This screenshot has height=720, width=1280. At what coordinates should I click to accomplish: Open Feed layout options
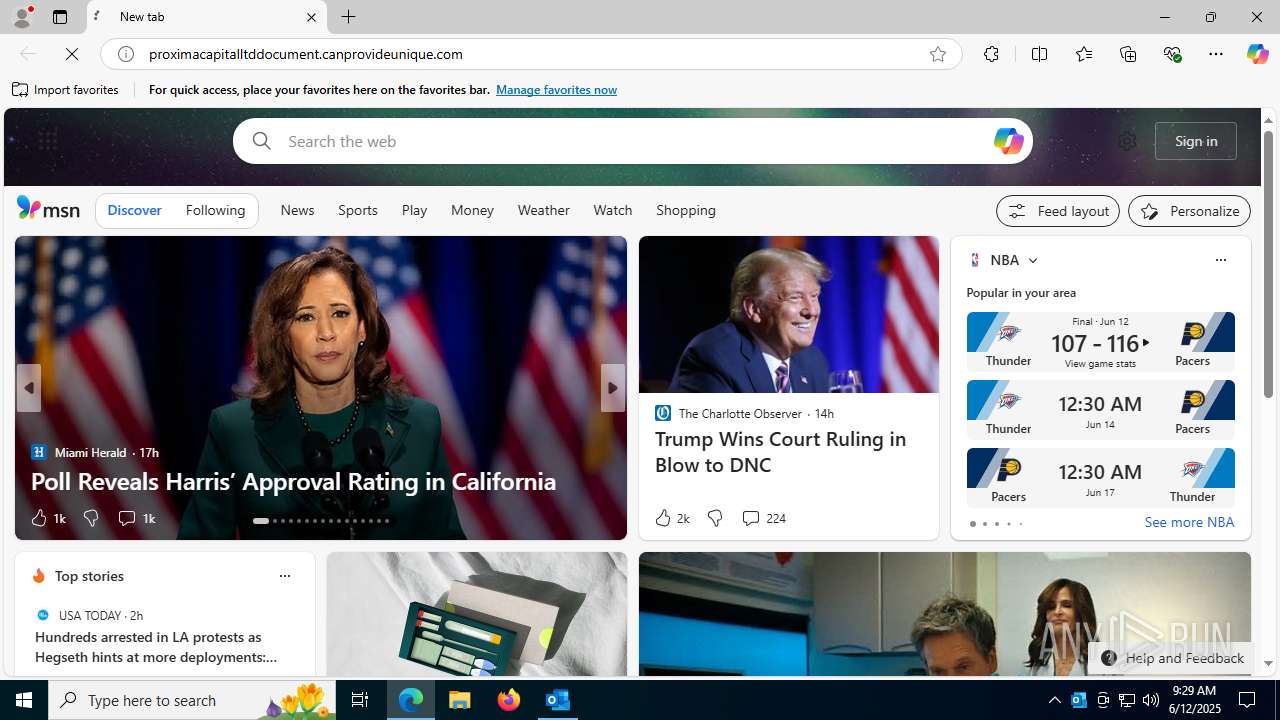1057,211
